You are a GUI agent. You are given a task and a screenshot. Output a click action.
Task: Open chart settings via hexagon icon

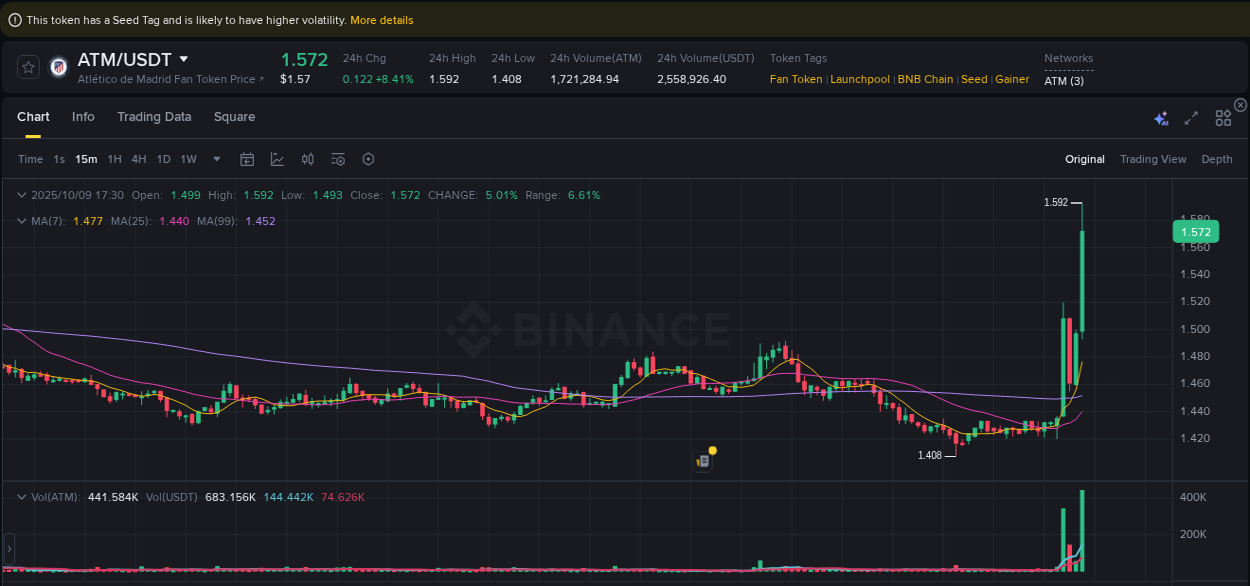pos(367,159)
